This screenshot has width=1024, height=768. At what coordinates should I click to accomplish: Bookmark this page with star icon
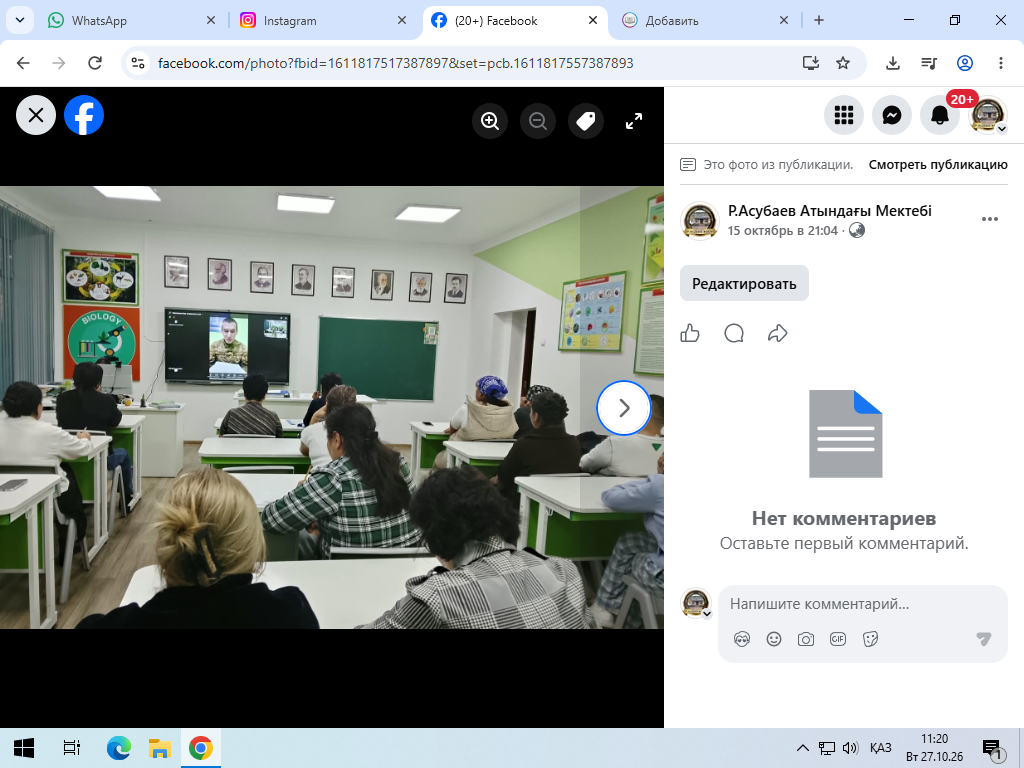[x=843, y=63]
